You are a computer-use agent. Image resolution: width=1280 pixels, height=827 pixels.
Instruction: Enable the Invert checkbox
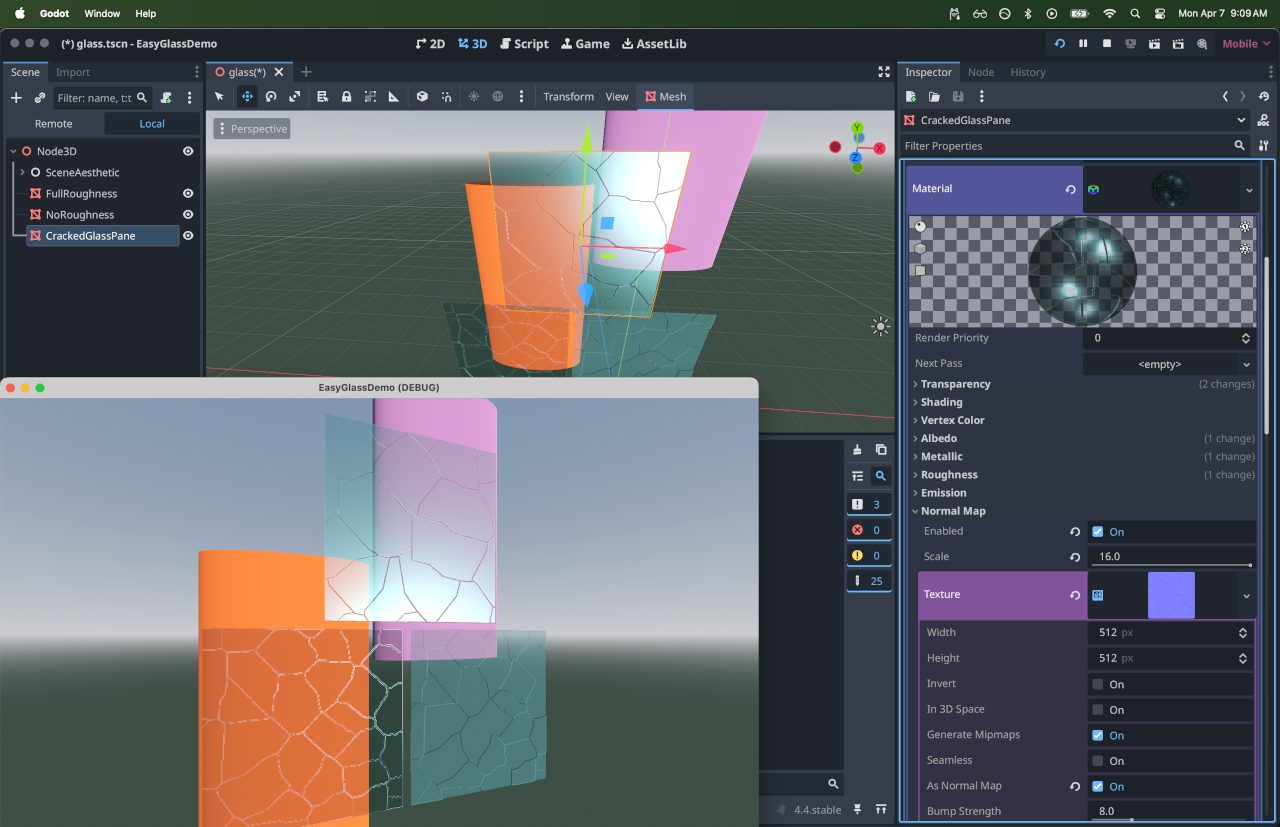(x=1098, y=684)
